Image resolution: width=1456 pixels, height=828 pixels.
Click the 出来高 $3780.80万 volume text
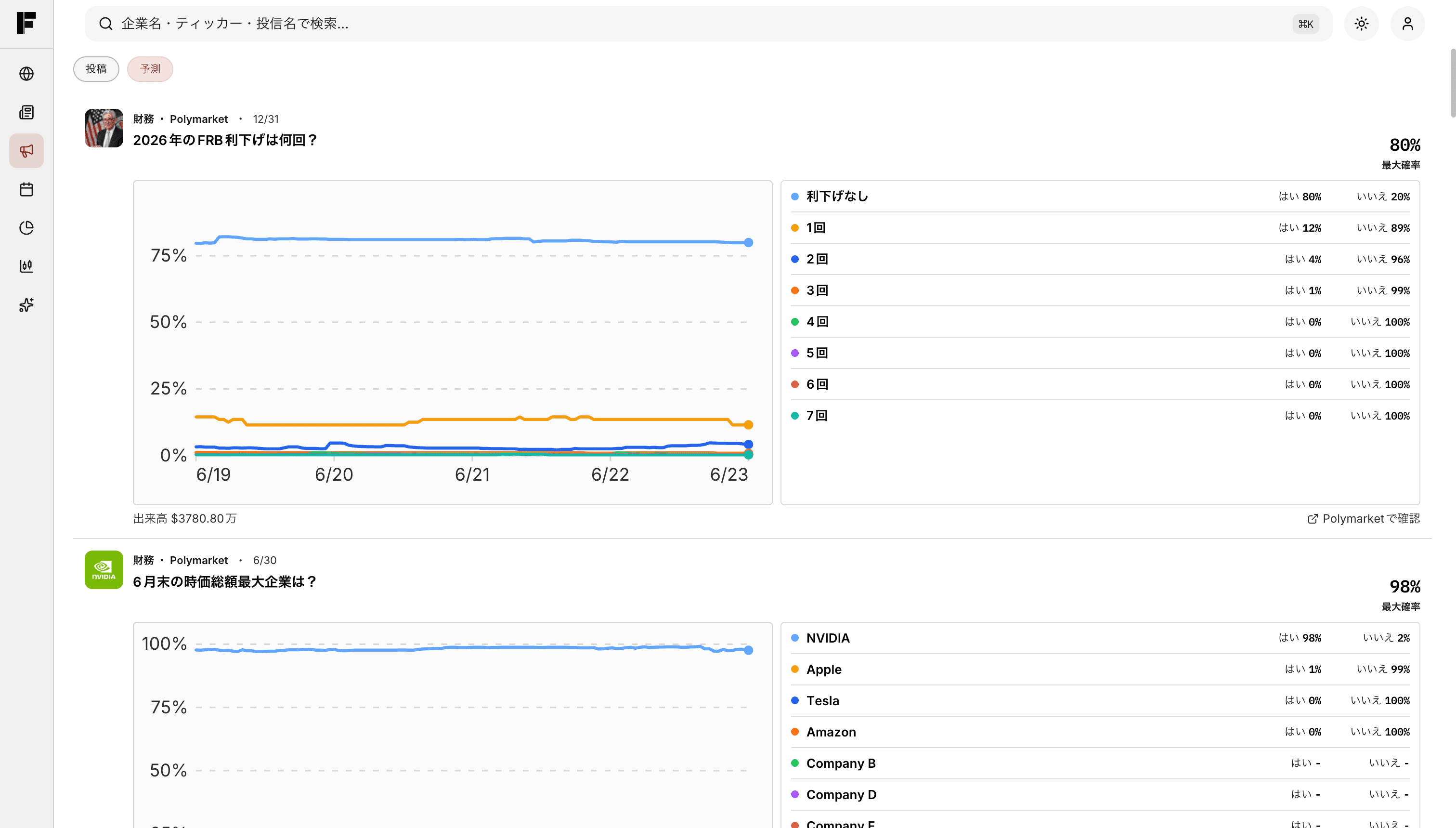coord(185,519)
